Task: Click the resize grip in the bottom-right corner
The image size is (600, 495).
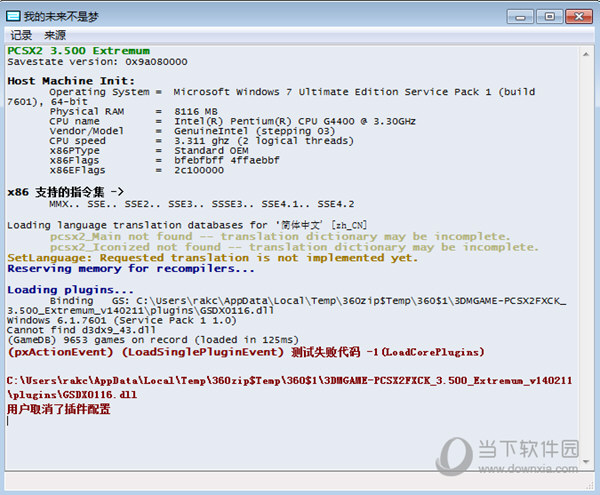Action: point(590,486)
